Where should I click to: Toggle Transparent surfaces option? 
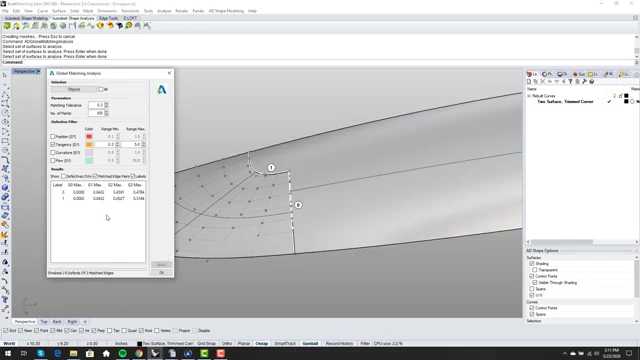pyautogui.click(x=535, y=270)
